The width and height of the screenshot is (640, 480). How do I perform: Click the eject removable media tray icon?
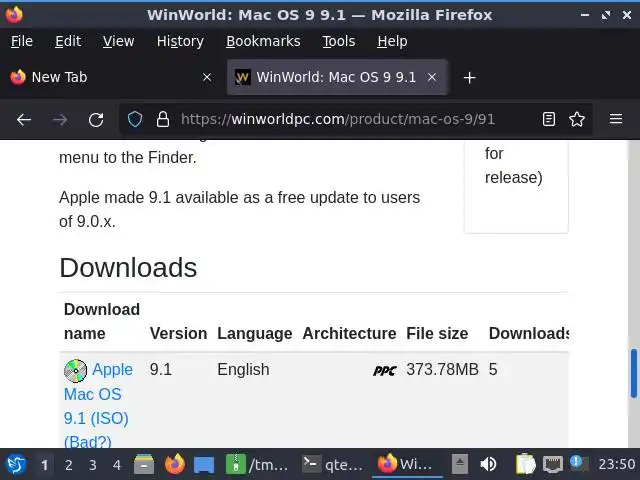click(x=459, y=464)
